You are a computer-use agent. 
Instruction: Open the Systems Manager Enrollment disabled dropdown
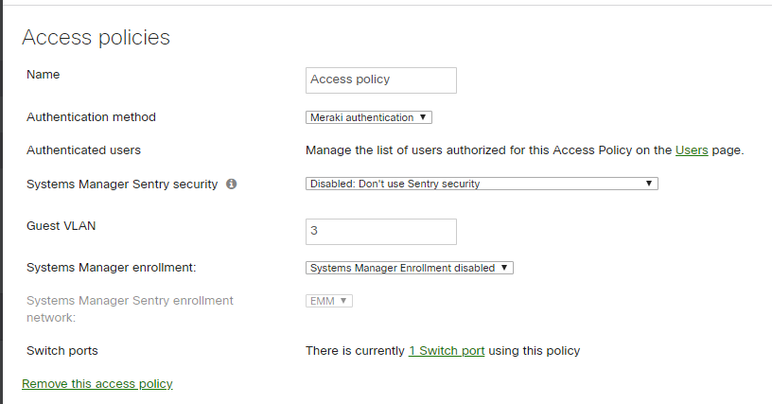point(409,267)
